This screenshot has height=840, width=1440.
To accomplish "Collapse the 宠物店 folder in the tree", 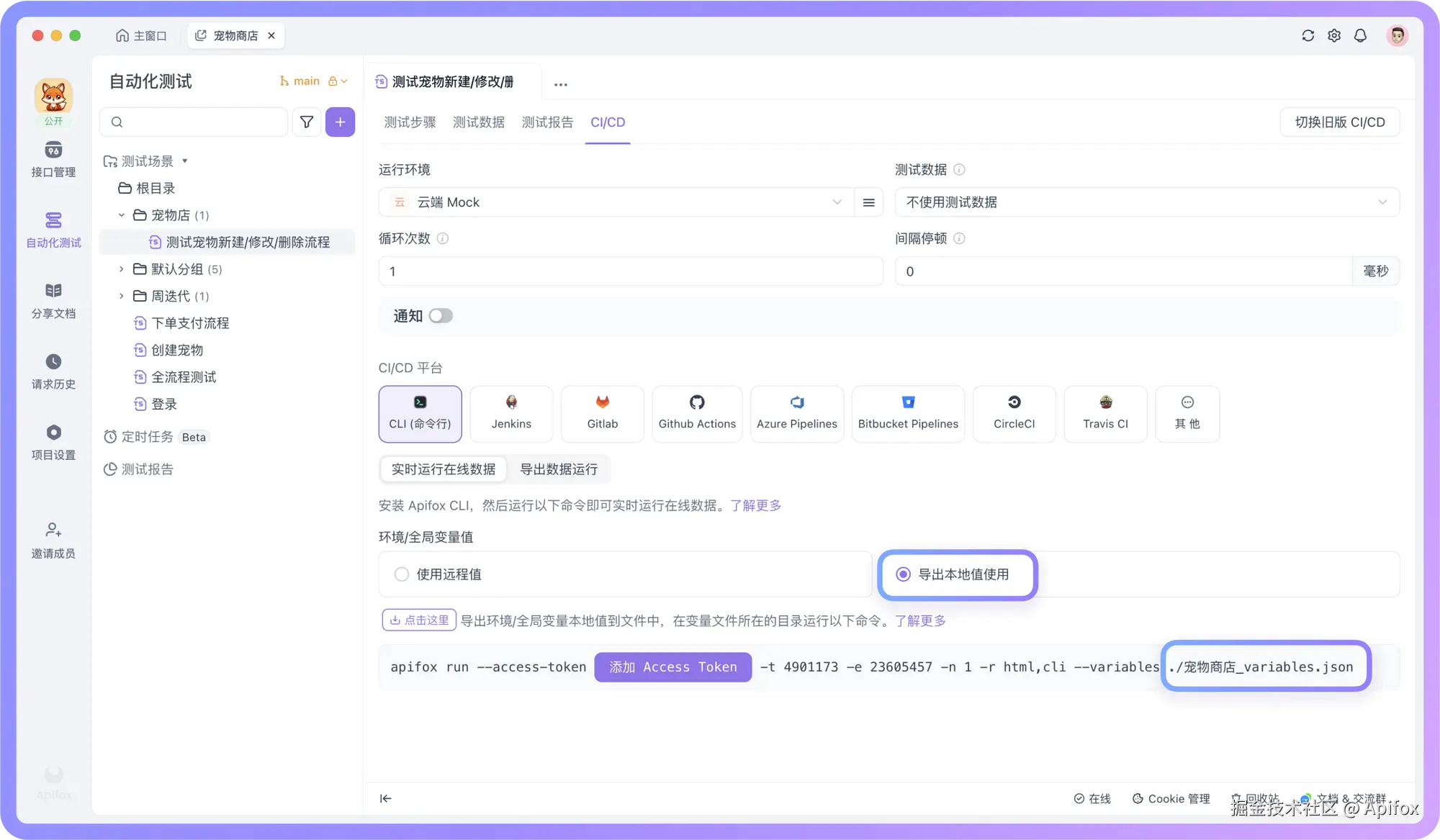I will coord(121,214).
